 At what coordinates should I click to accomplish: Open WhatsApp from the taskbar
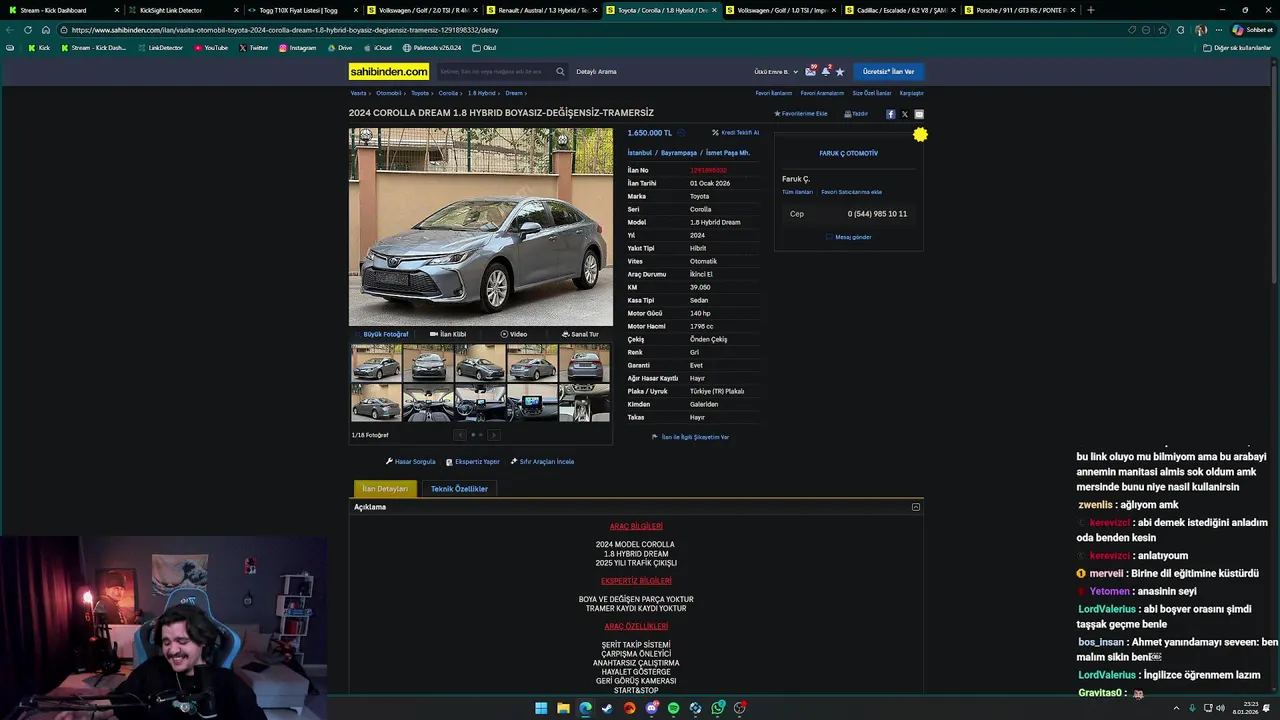tap(717, 708)
